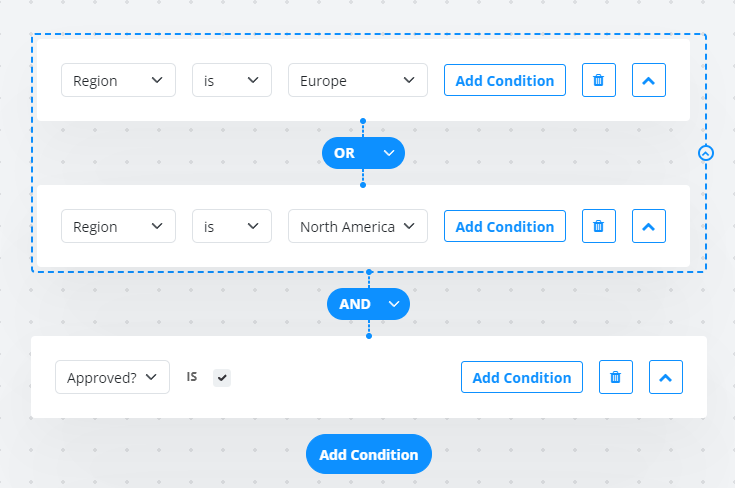Open the OR operator dropdown

point(363,153)
